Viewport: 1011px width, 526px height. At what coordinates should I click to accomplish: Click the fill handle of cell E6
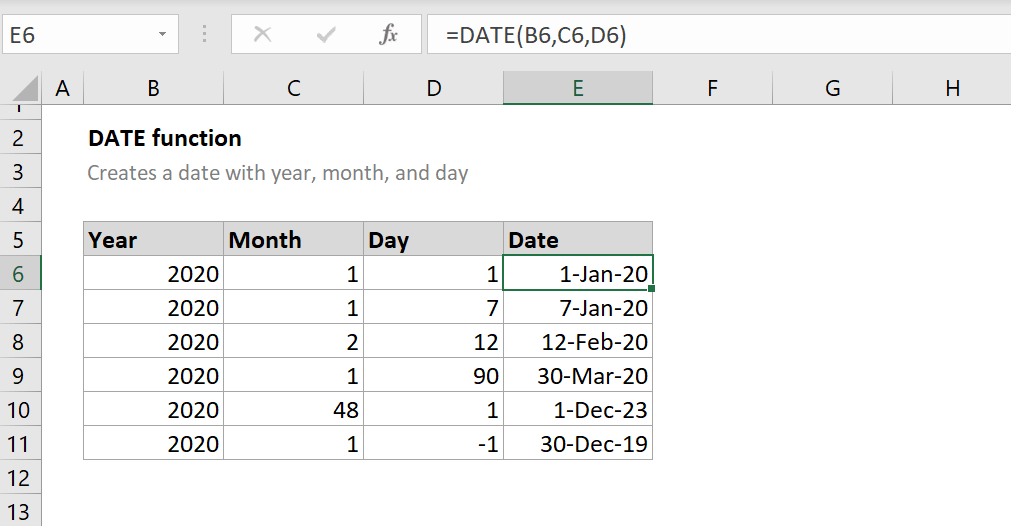(x=652, y=289)
